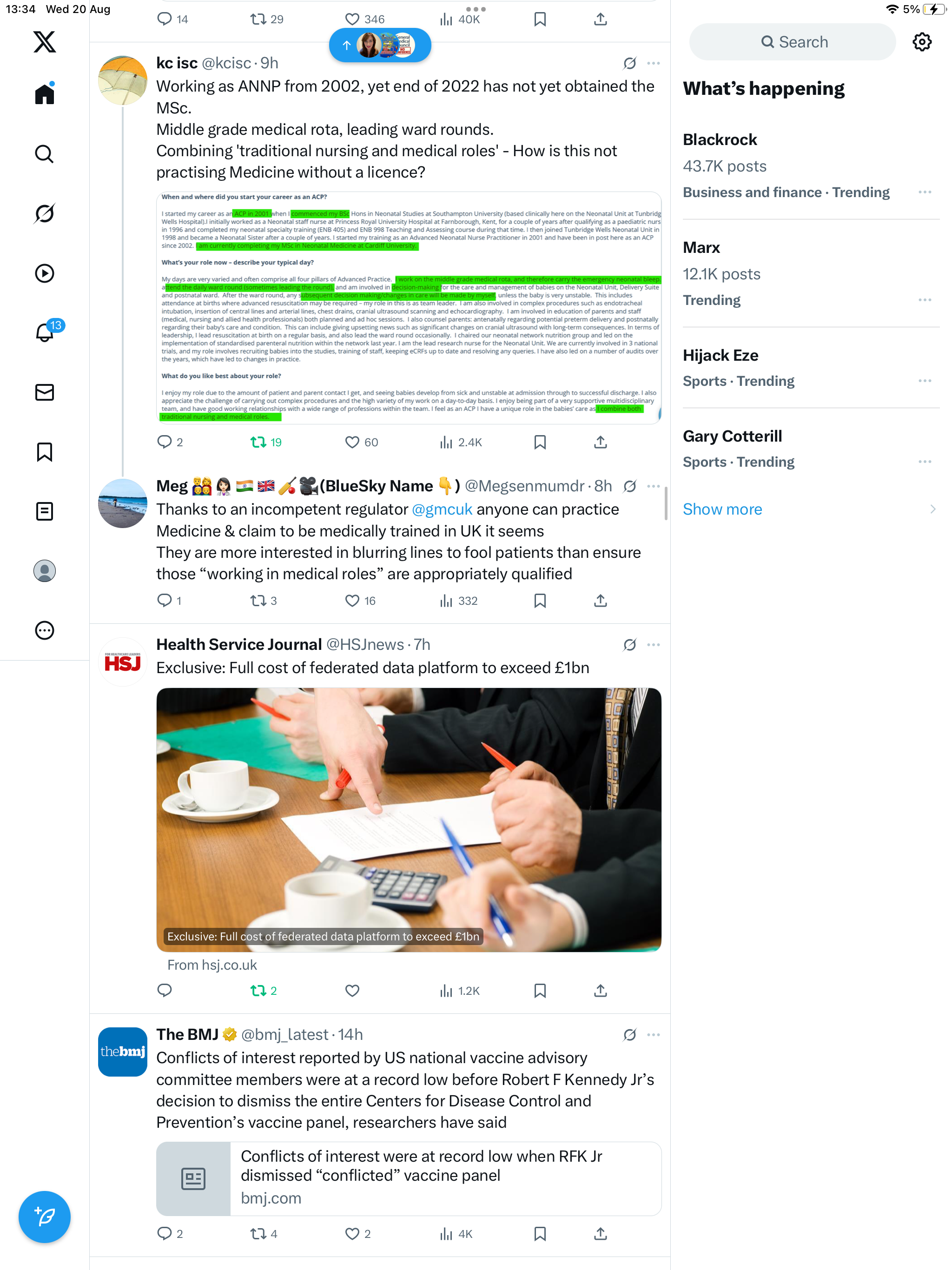Screen dimensions: 952x1270
Task: Go to Home tab in sidebar
Action: tap(44, 93)
